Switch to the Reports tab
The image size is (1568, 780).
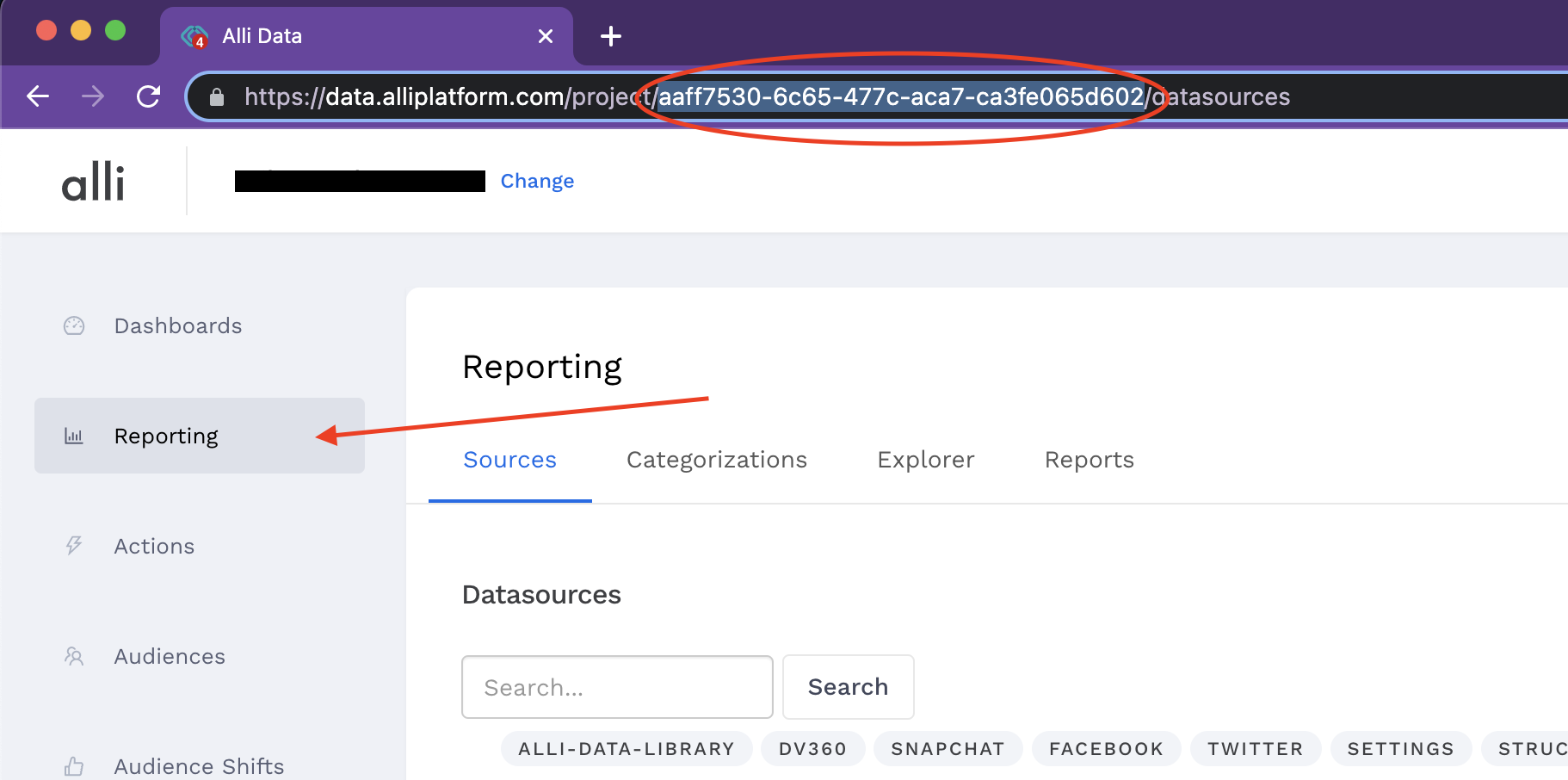tap(1089, 460)
